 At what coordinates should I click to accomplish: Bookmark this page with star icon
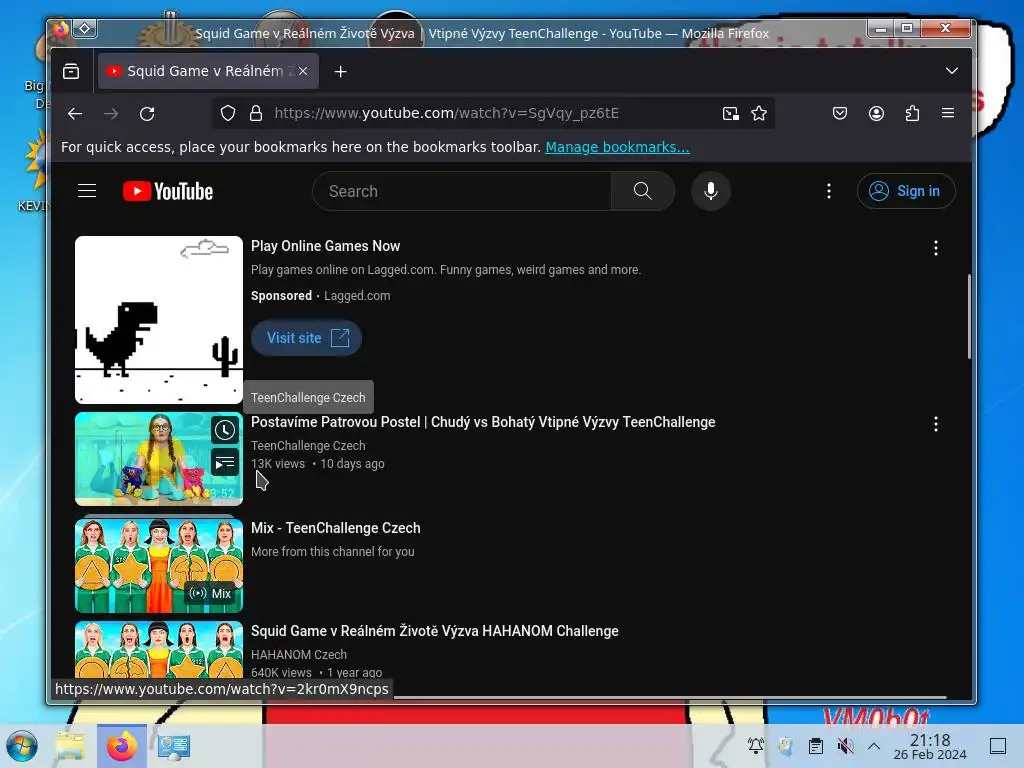click(759, 114)
